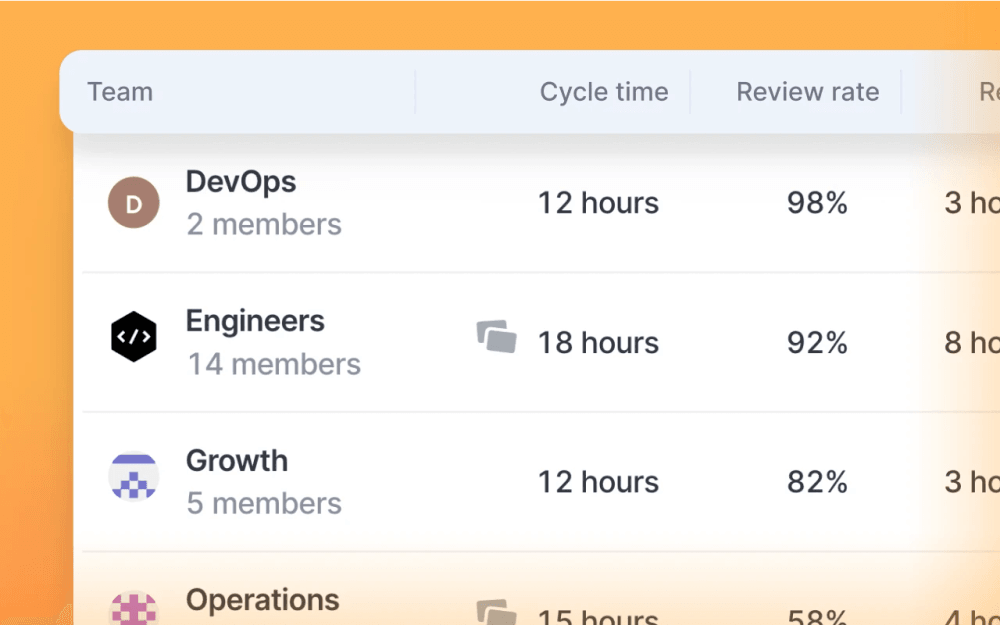Click the DevOps team avatar icon

[134, 202]
